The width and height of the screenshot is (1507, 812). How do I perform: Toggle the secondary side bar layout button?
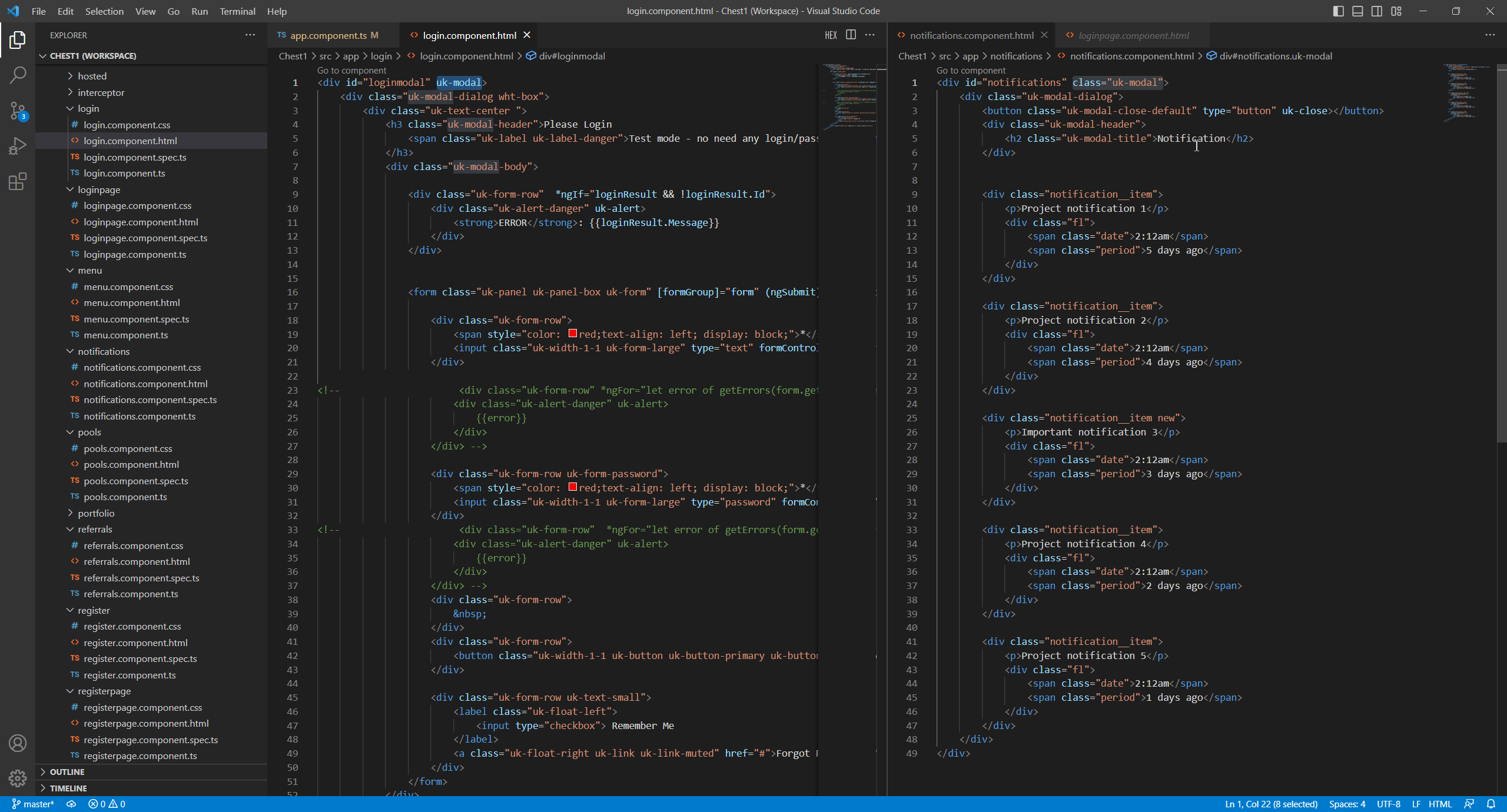point(1376,11)
